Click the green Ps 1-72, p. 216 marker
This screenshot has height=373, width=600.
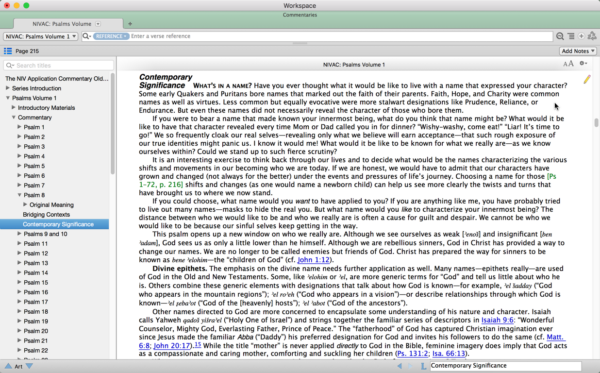161,185
